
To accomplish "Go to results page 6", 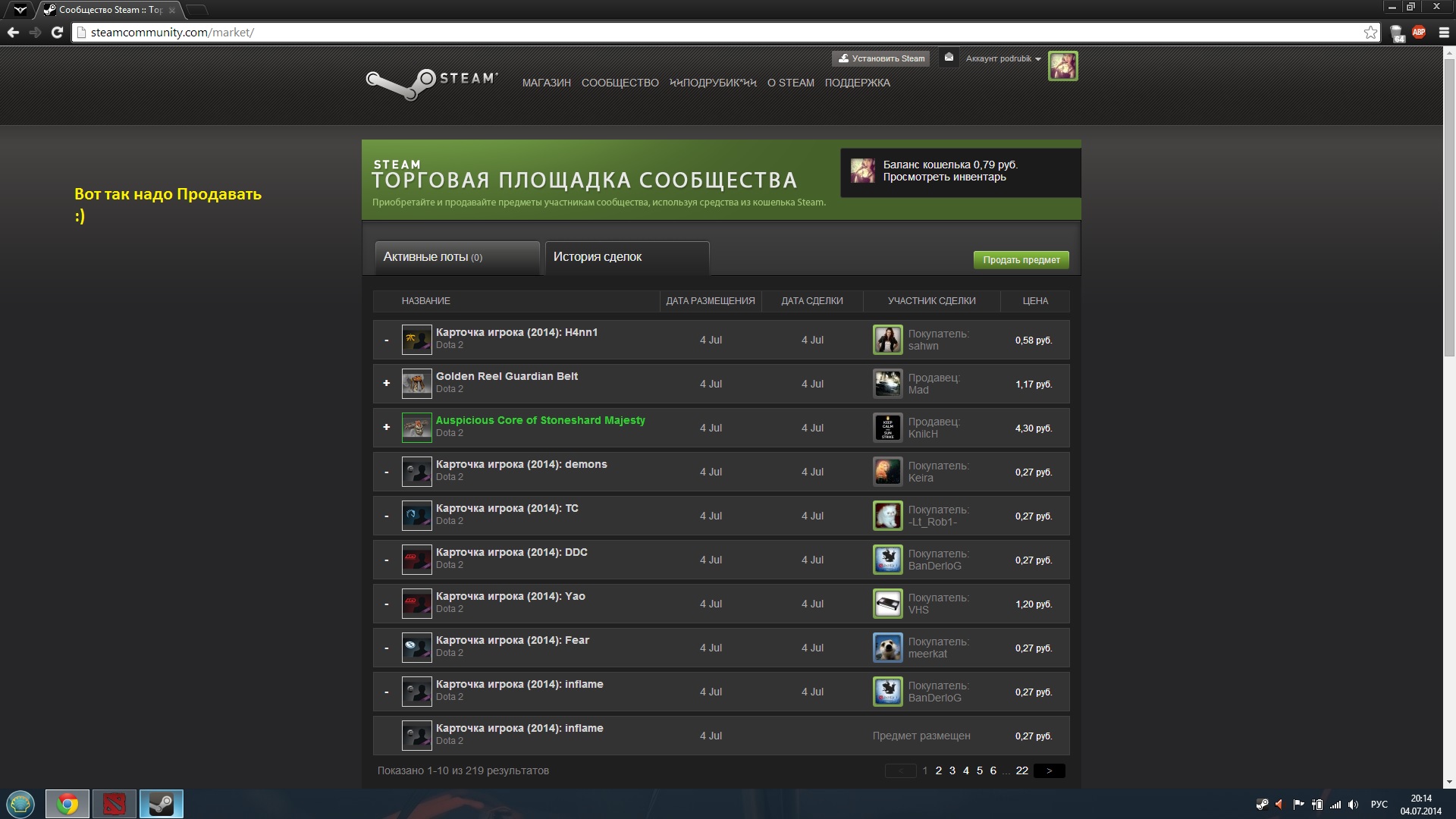I will point(993,770).
